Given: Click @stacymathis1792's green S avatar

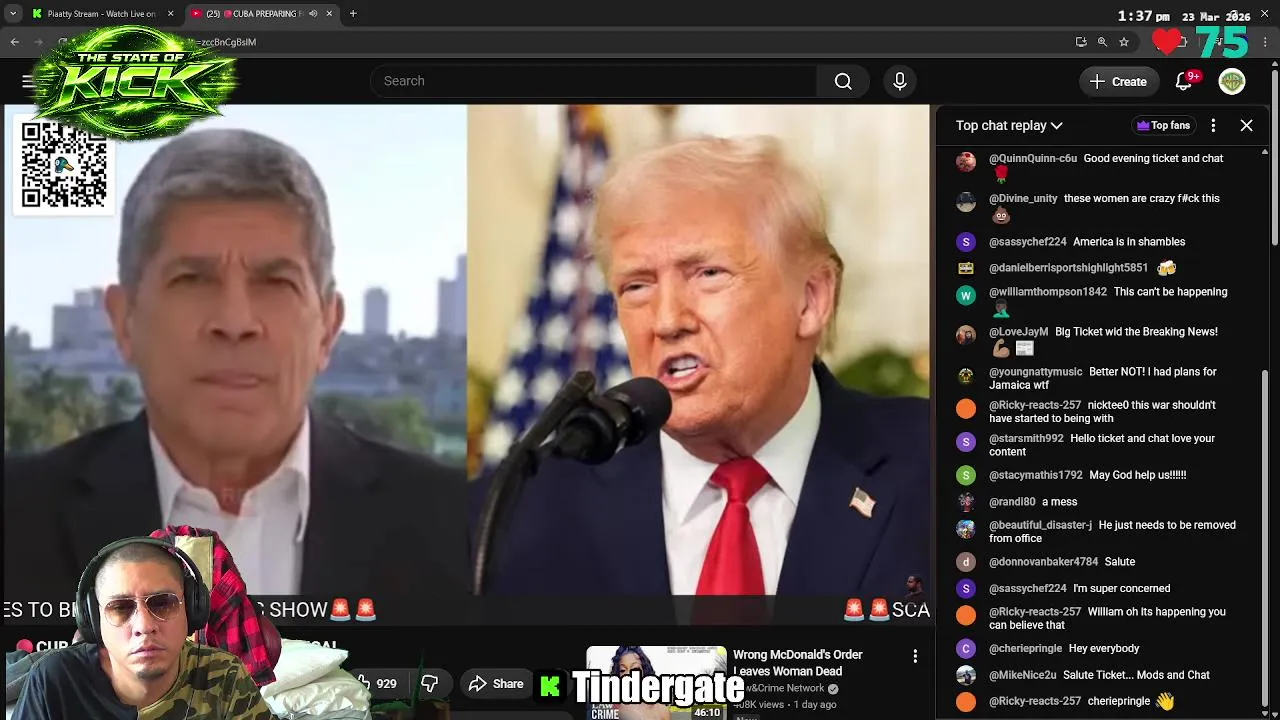Looking at the screenshot, I should pyautogui.click(x=966, y=475).
